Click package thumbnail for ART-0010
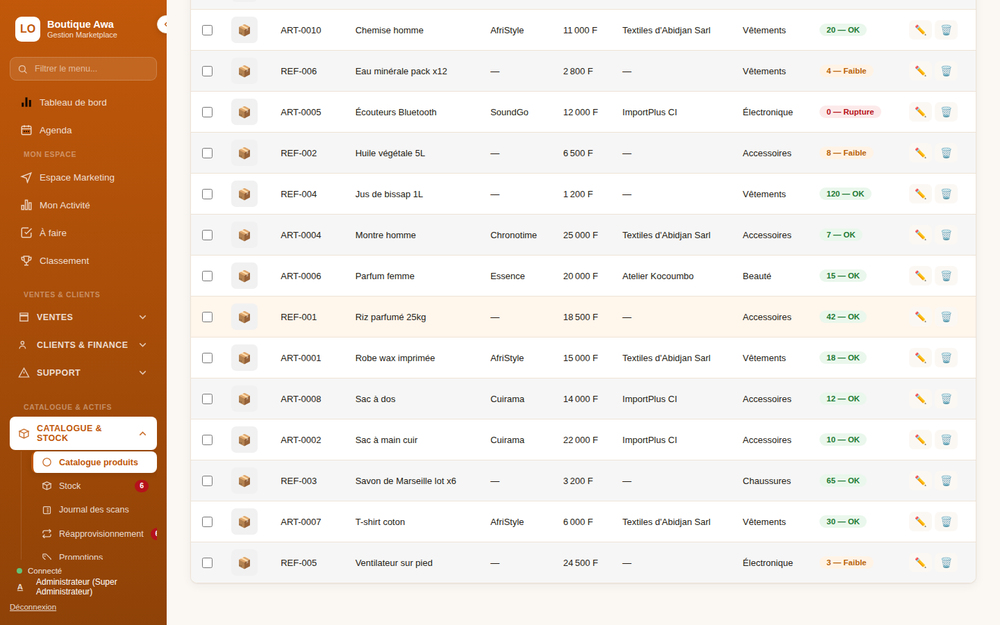Viewport: 1000px width, 625px height. [x=244, y=30]
